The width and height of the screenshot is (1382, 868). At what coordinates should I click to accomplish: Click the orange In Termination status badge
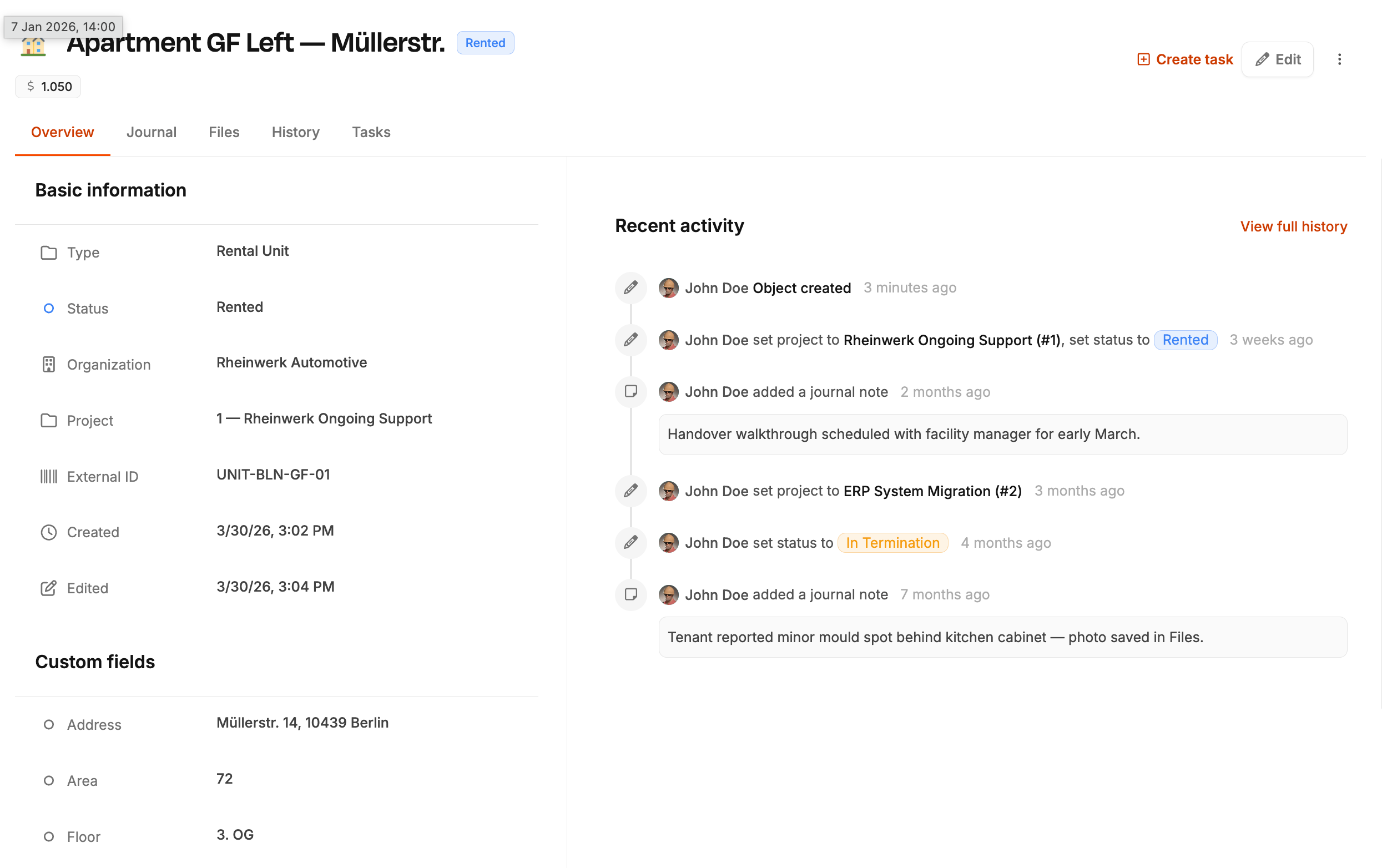tap(892, 543)
